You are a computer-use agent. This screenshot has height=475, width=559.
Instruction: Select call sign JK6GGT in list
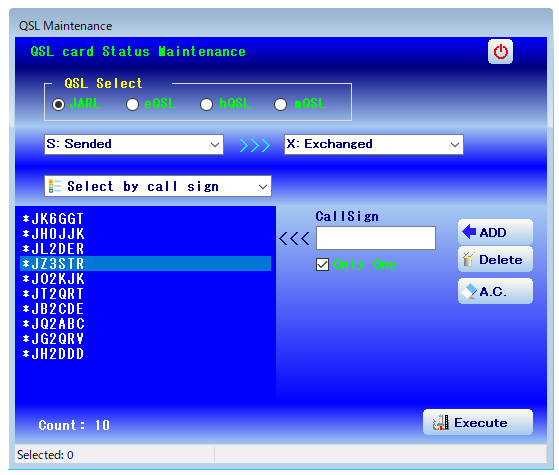pyautogui.click(x=145, y=219)
